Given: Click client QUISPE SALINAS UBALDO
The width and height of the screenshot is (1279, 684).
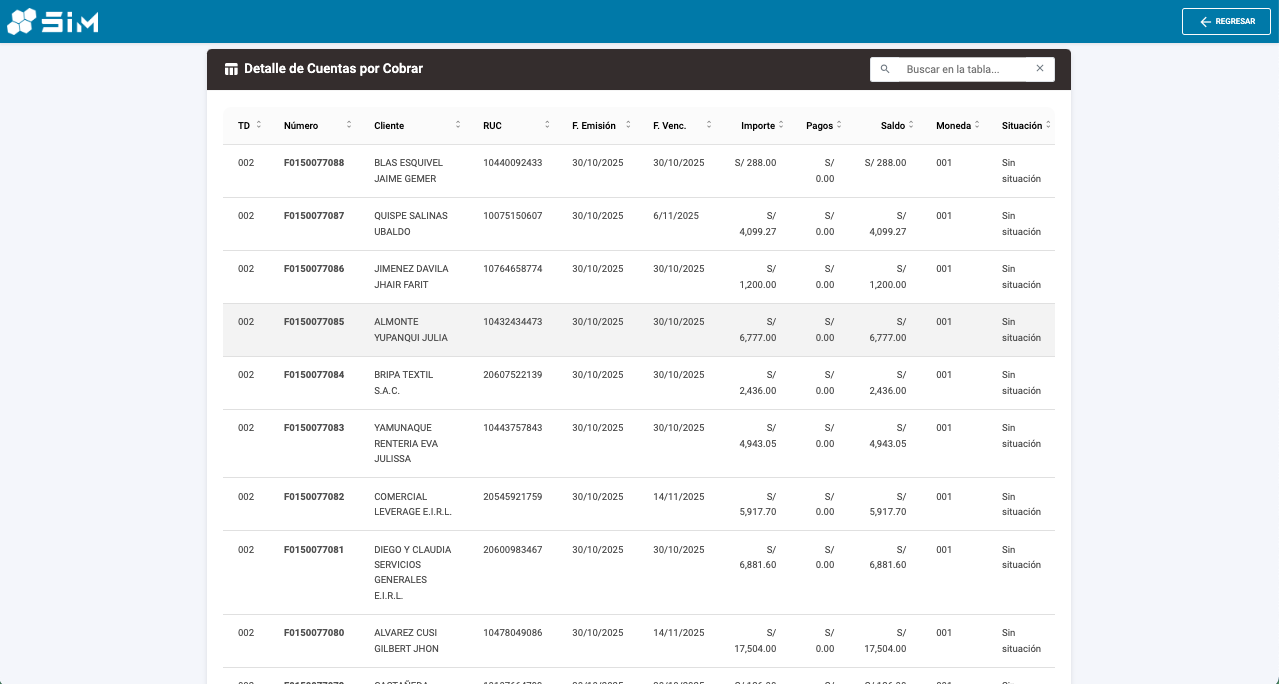Looking at the screenshot, I should [411, 224].
